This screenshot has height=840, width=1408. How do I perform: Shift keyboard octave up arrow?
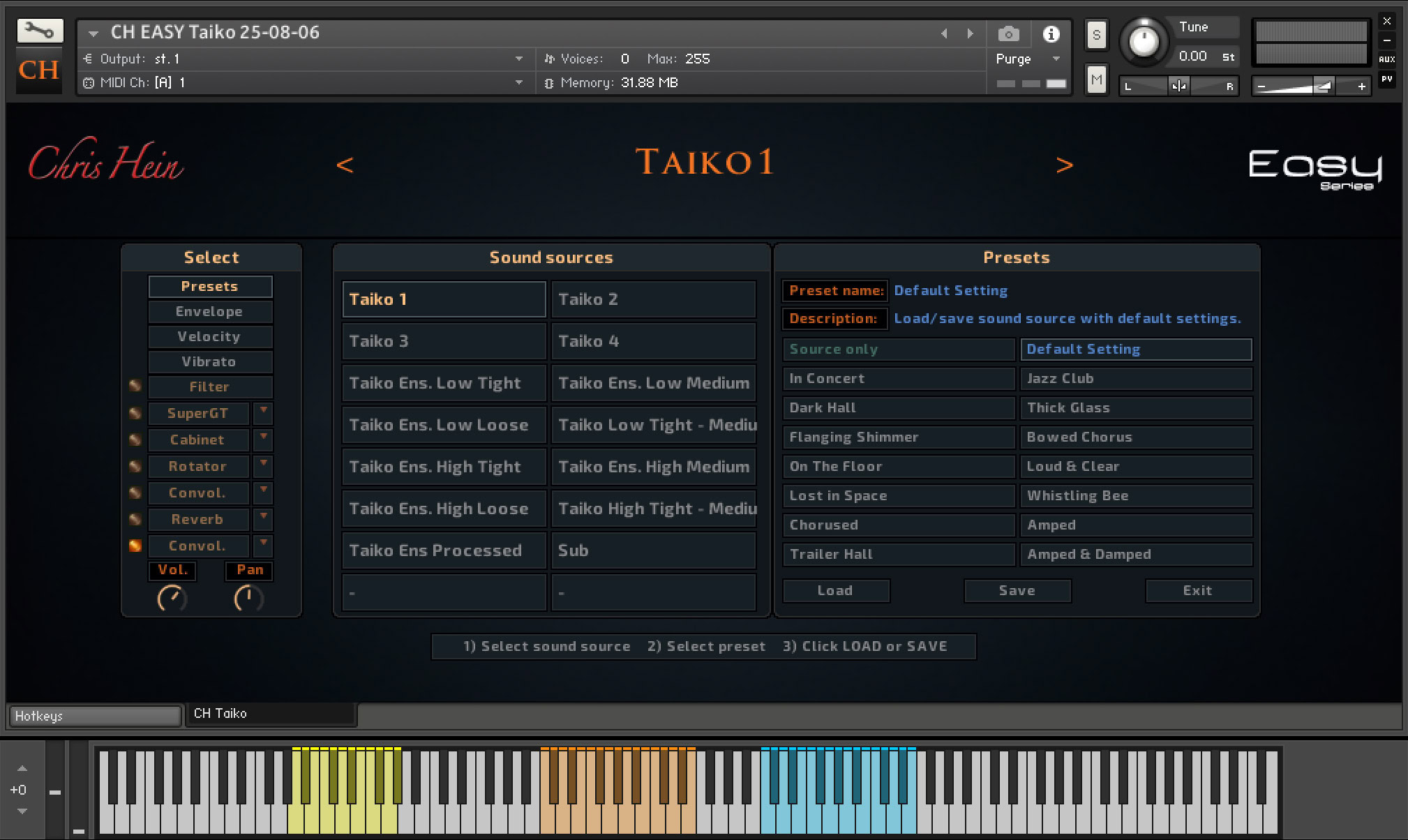(x=22, y=768)
